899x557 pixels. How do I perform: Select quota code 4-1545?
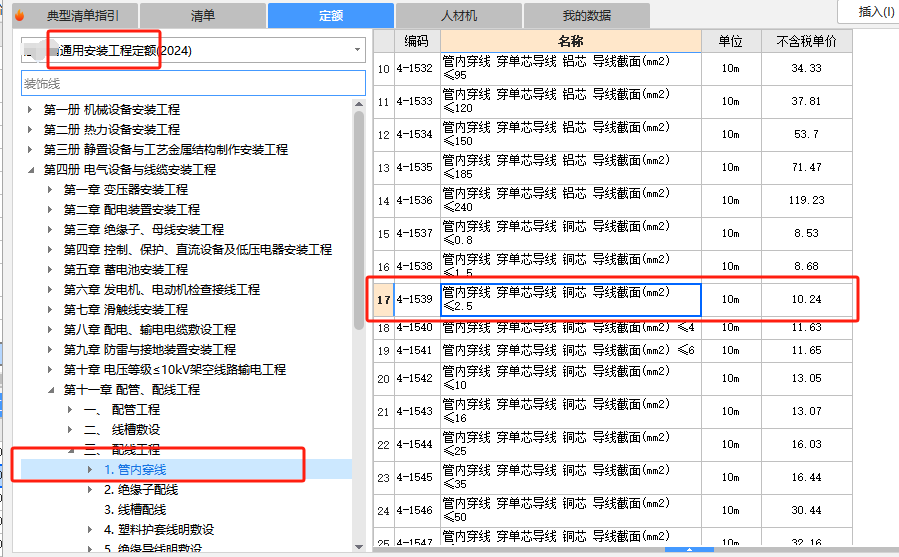tap(415, 477)
